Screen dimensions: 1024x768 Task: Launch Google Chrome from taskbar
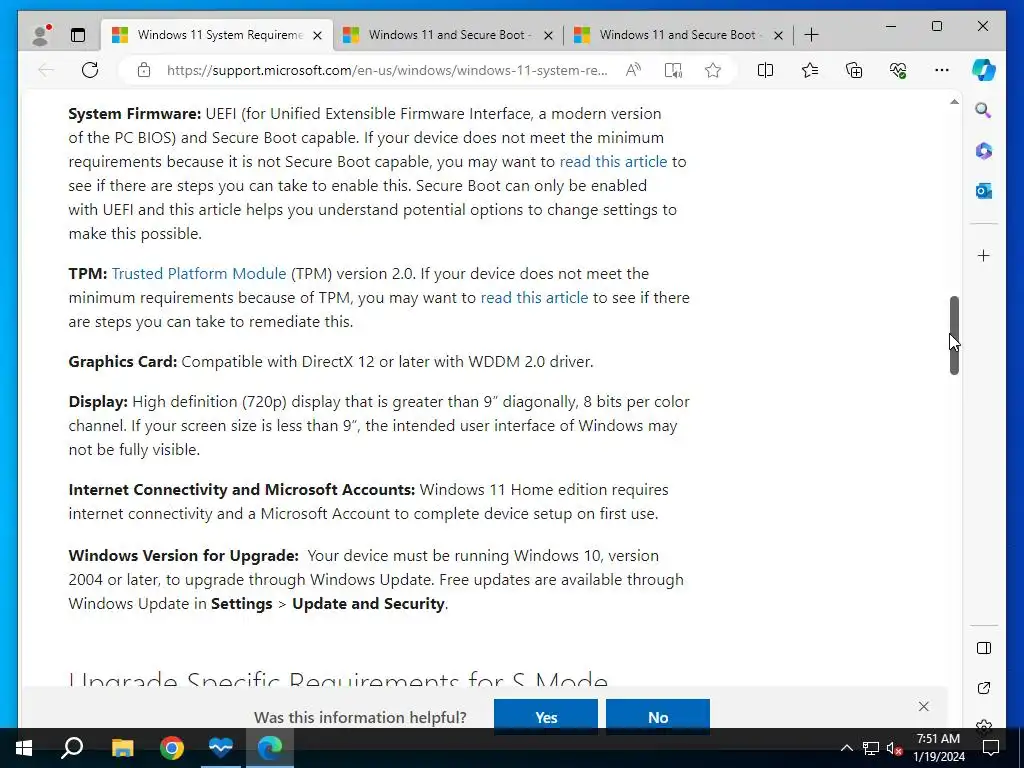tap(172, 748)
